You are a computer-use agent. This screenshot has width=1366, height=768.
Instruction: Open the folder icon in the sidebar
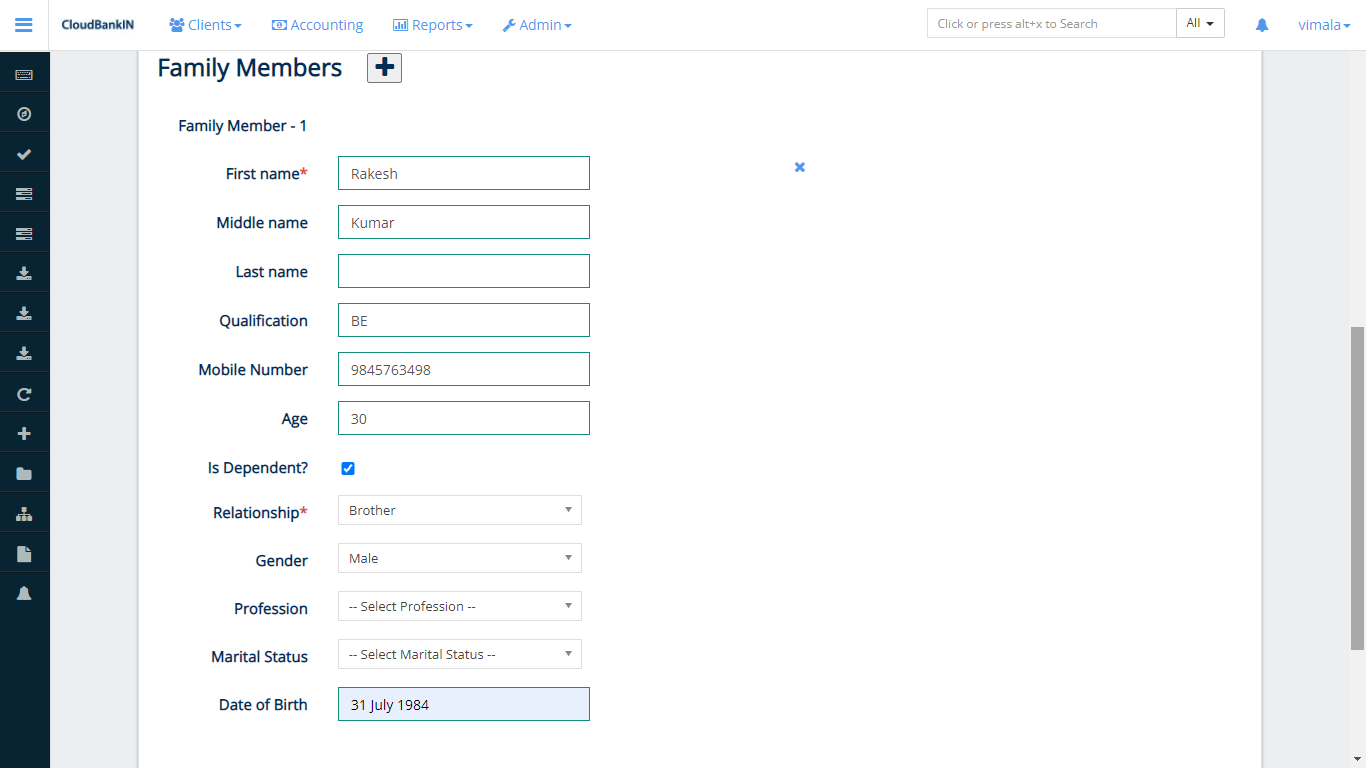tap(24, 471)
